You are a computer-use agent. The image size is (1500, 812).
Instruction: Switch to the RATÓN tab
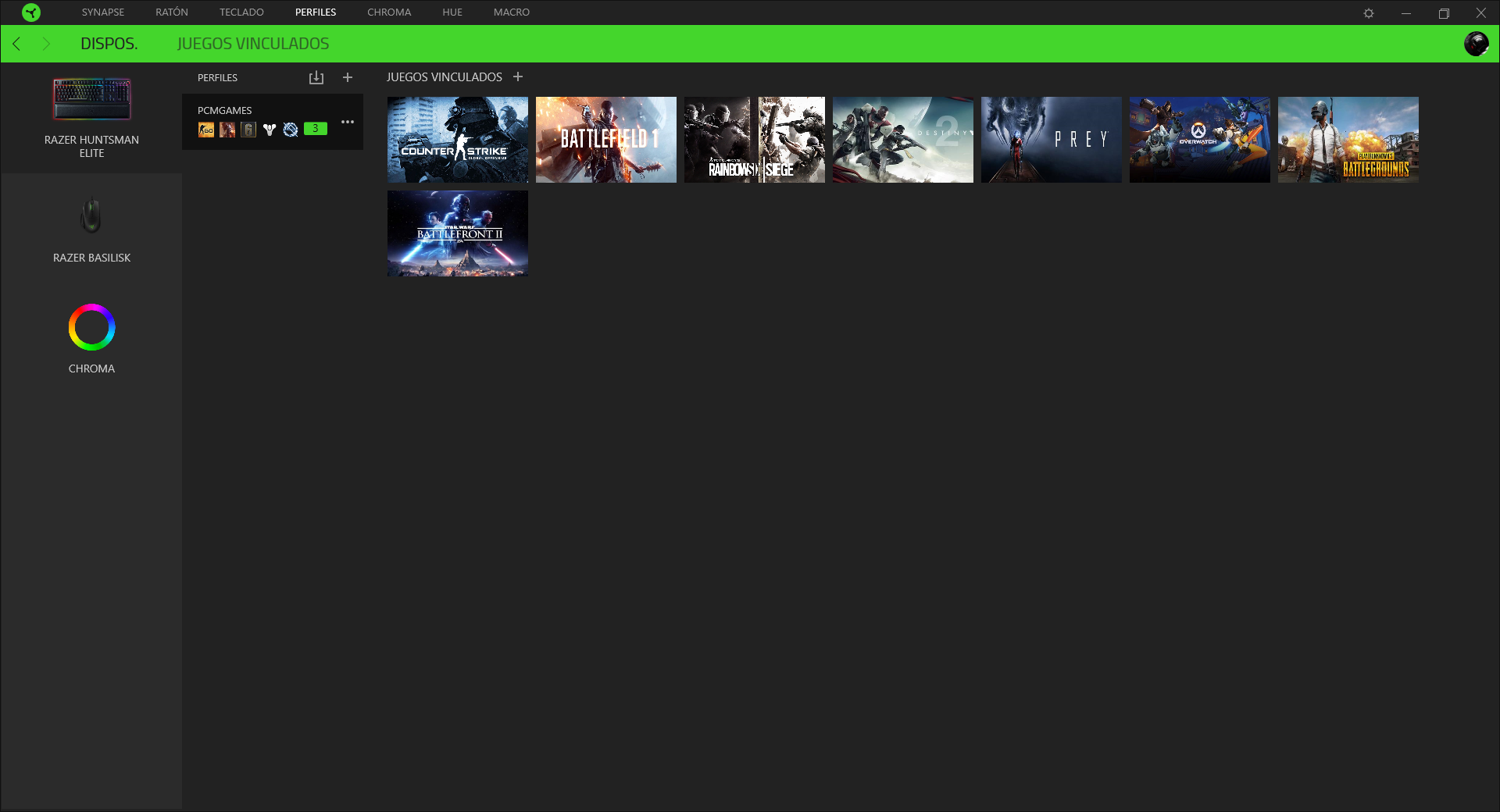coord(172,12)
